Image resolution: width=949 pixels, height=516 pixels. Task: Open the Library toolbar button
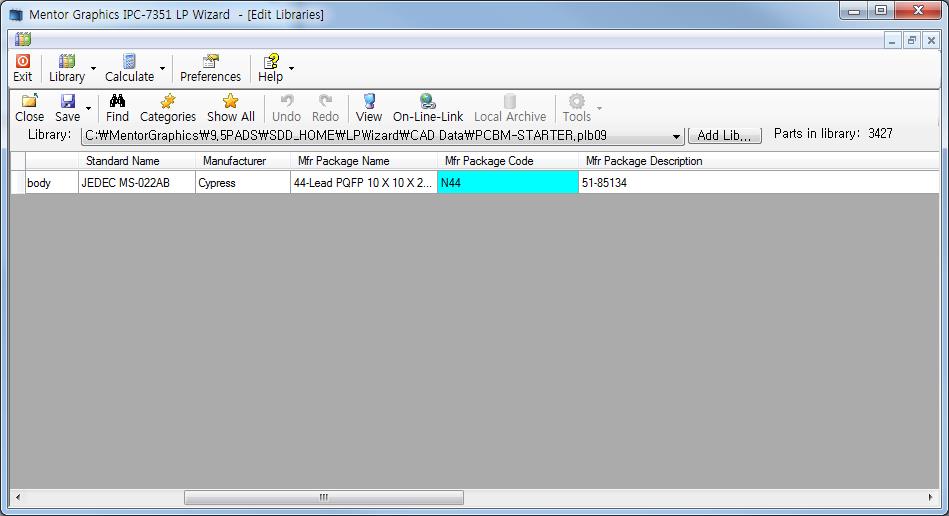67,68
